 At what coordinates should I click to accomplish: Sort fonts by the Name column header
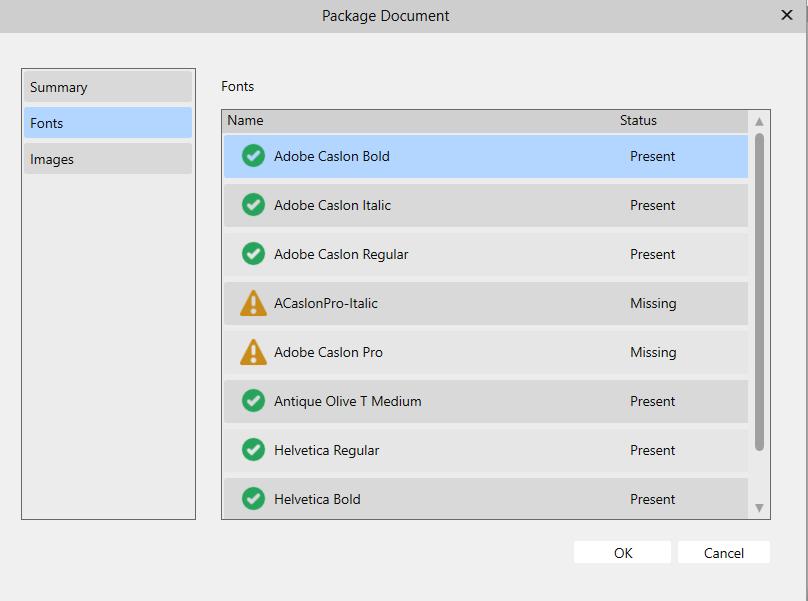coord(245,121)
